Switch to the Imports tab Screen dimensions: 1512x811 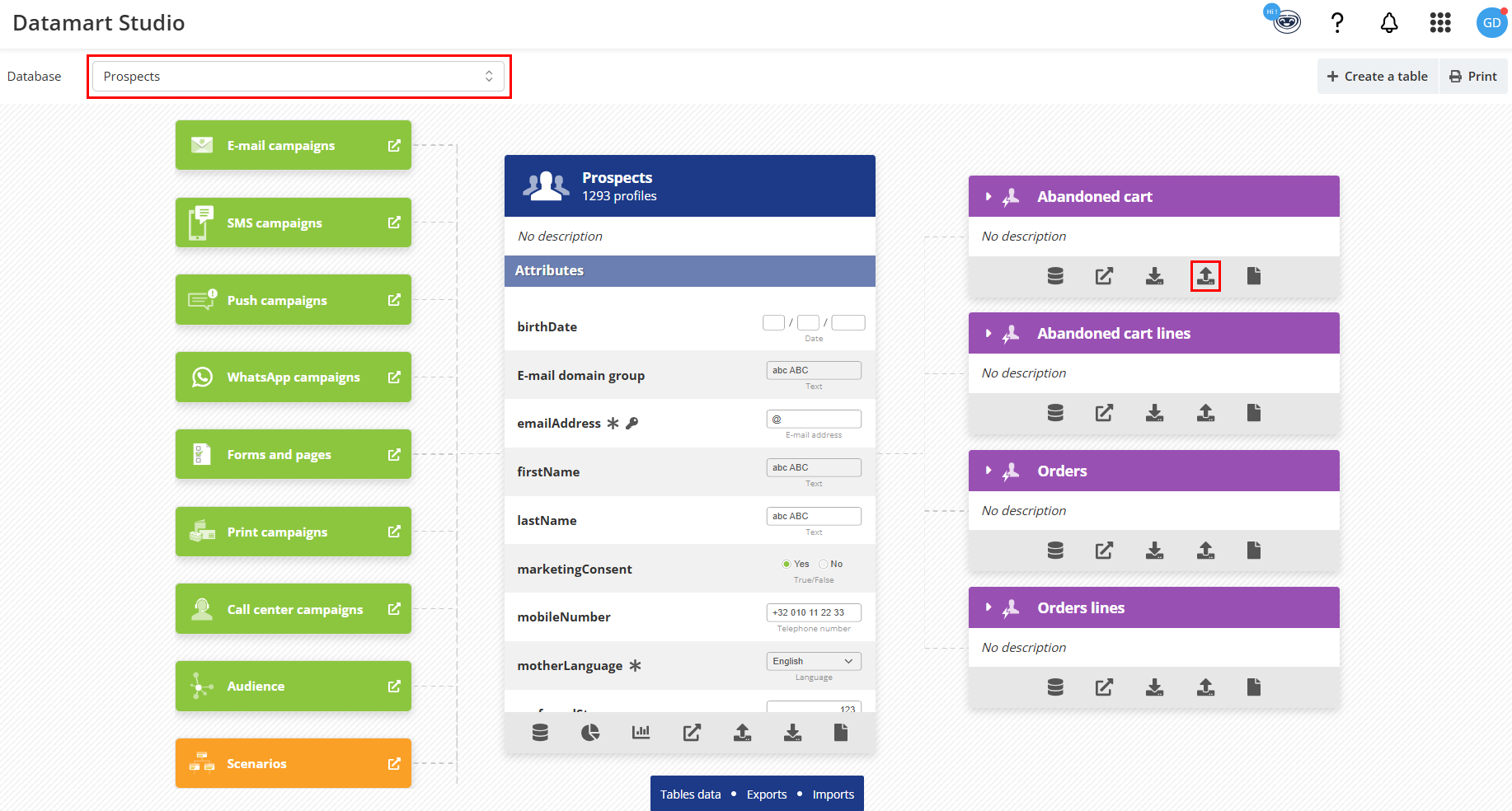(833, 795)
